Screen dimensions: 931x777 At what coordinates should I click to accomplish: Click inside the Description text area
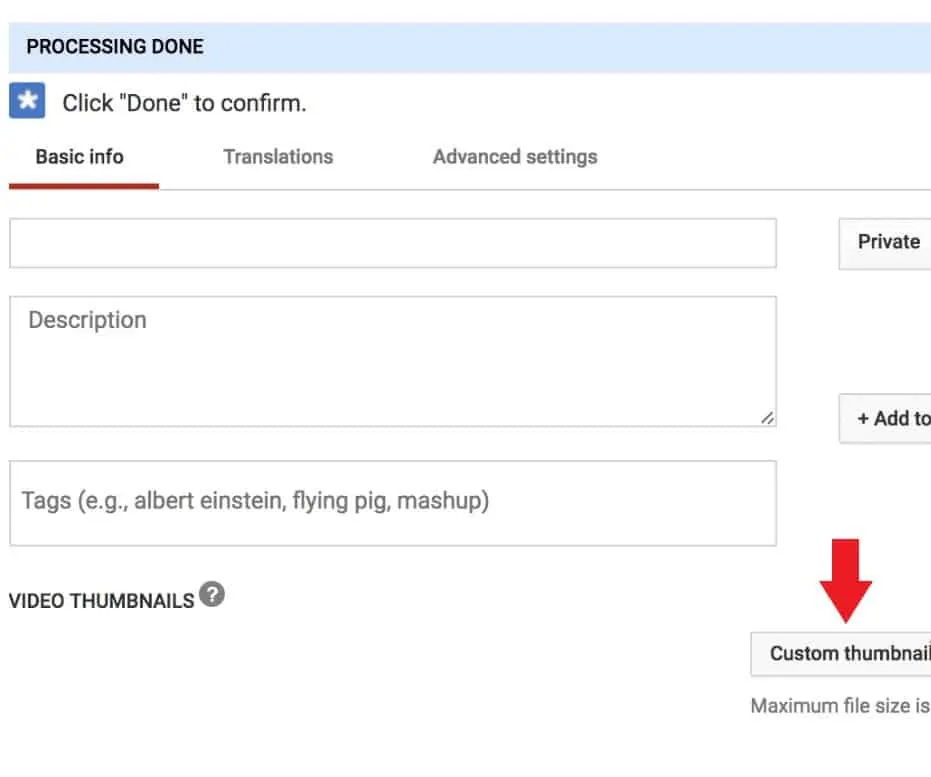393,370
